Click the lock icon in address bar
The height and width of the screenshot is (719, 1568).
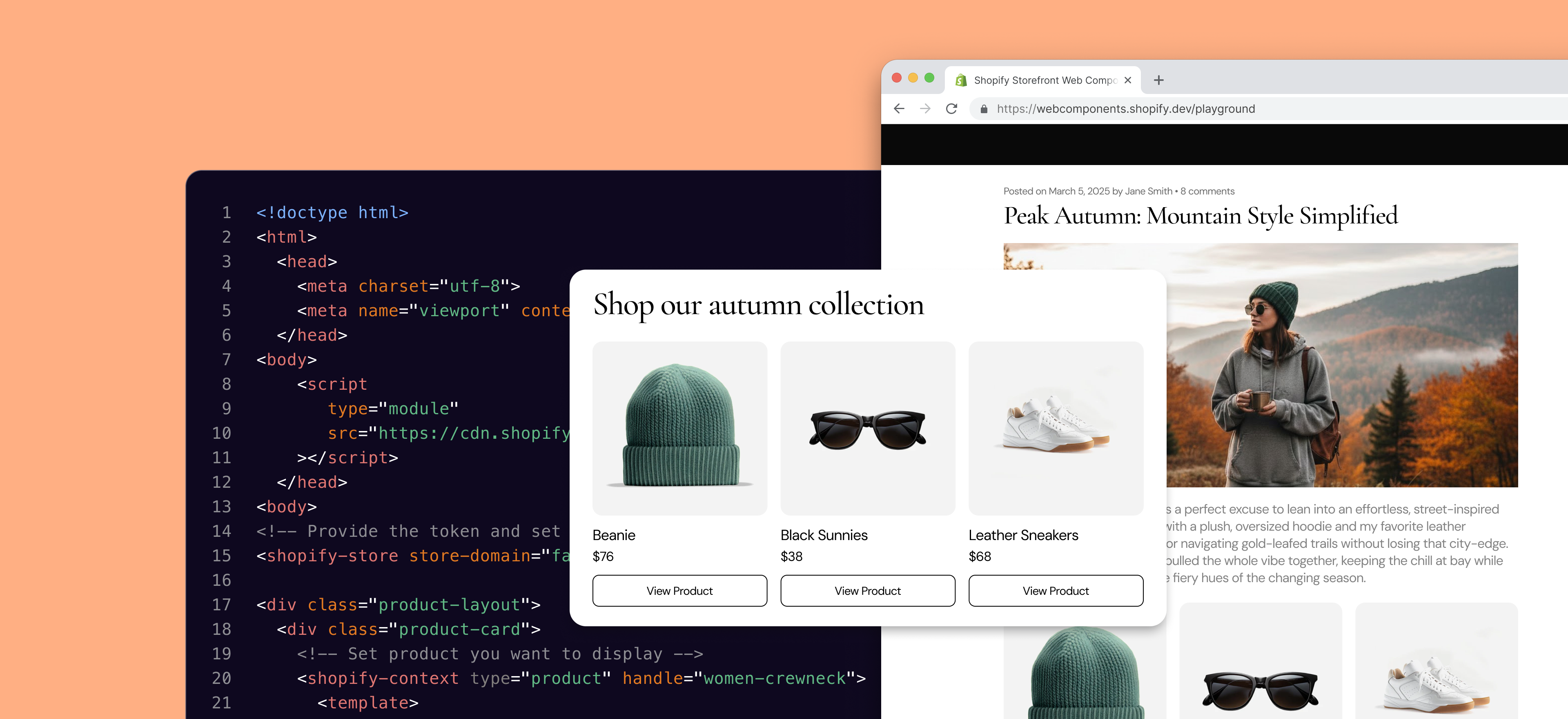(x=984, y=109)
